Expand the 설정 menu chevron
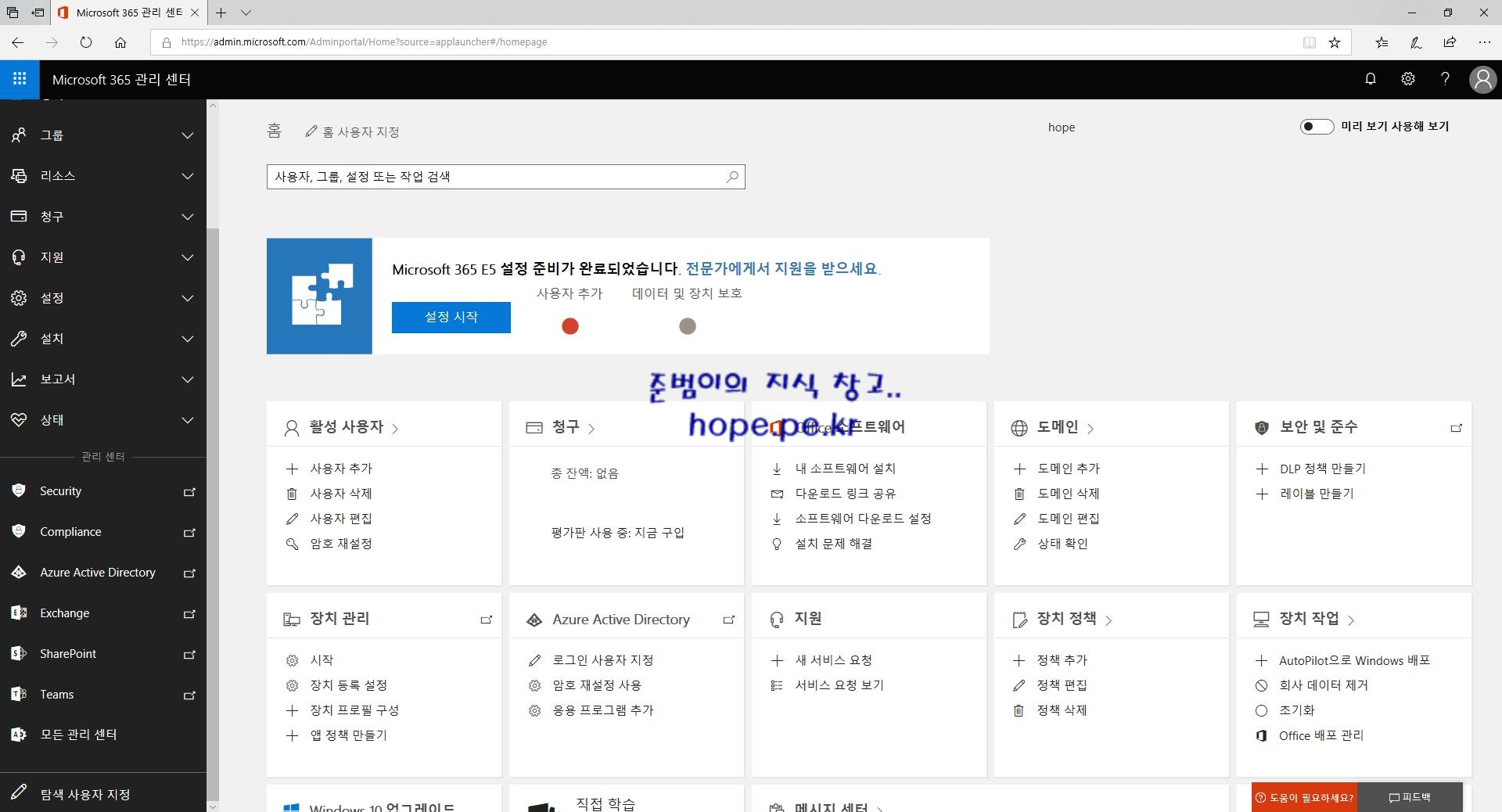The height and width of the screenshot is (812, 1502). click(188, 298)
